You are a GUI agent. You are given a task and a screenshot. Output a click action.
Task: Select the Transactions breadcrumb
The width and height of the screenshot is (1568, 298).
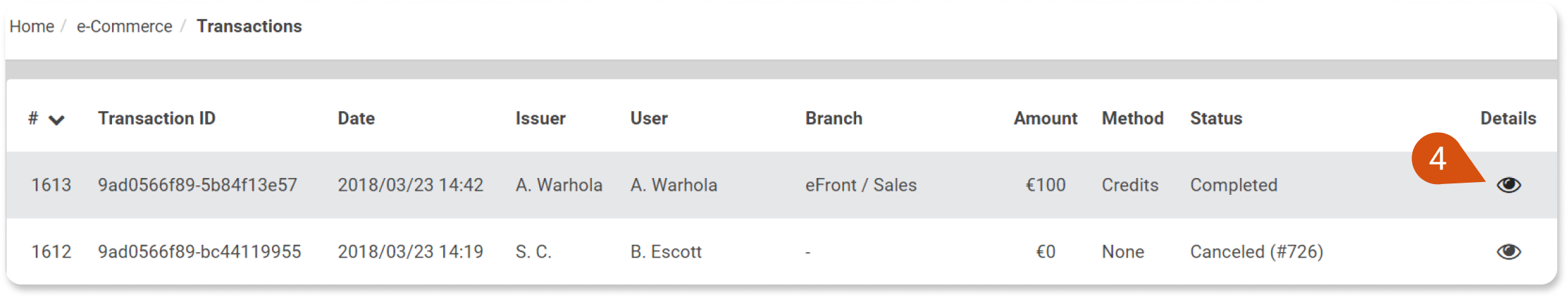tap(249, 26)
